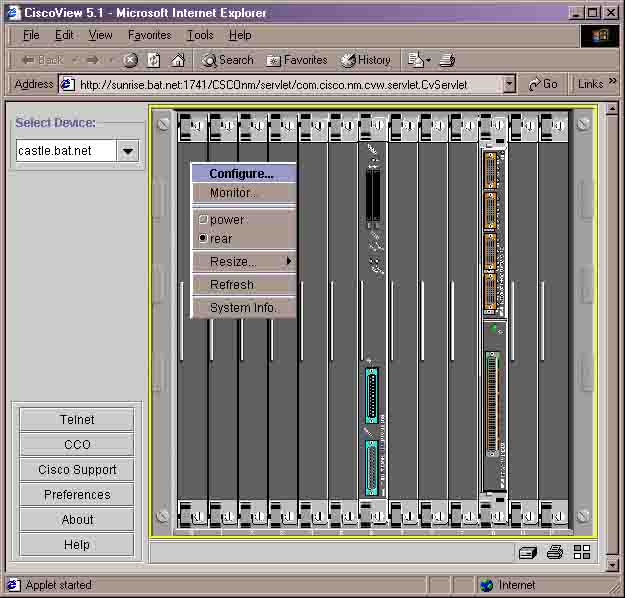This screenshot has height=598, width=625.
Task: Click the CCO button
Action: (77, 445)
